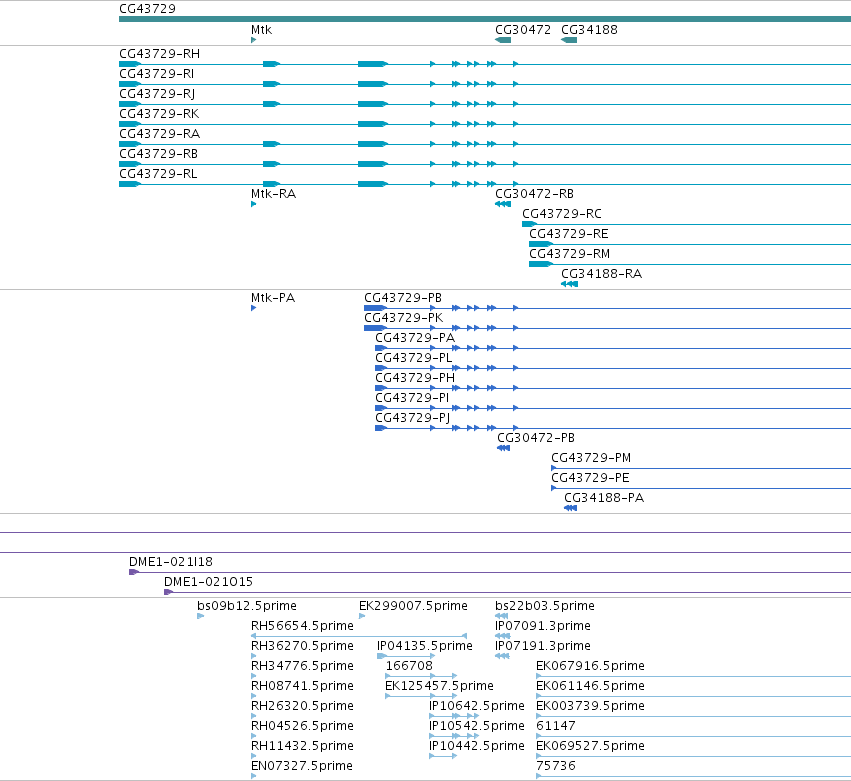The image size is (851, 781).
Task: Select the CG43729-RA transcript label
Action: 160,134
